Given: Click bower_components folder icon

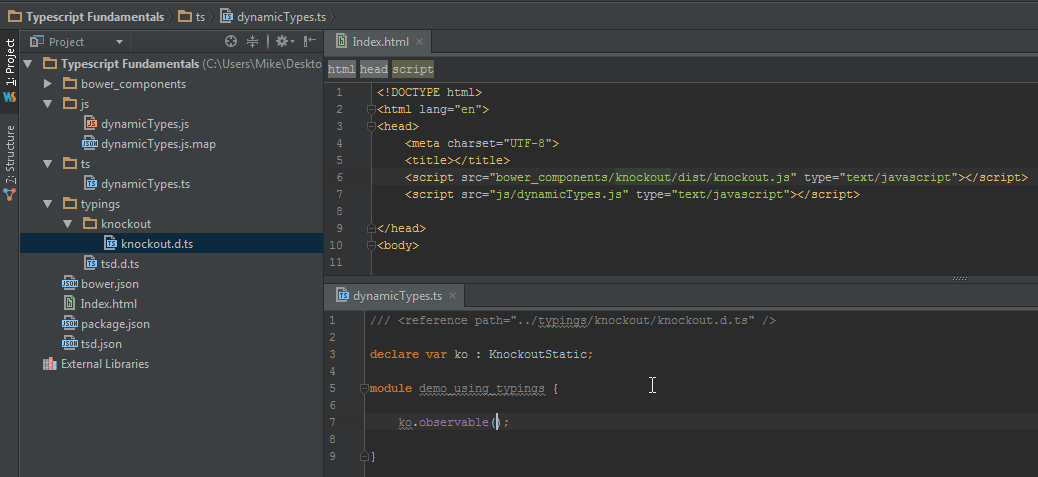Looking at the screenshot, I should (70, 84).
